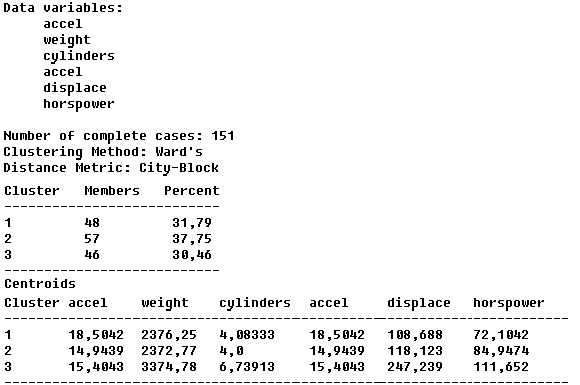
Task: Select weight centroid value 2376,25
Action: click(x=169, y=335)
